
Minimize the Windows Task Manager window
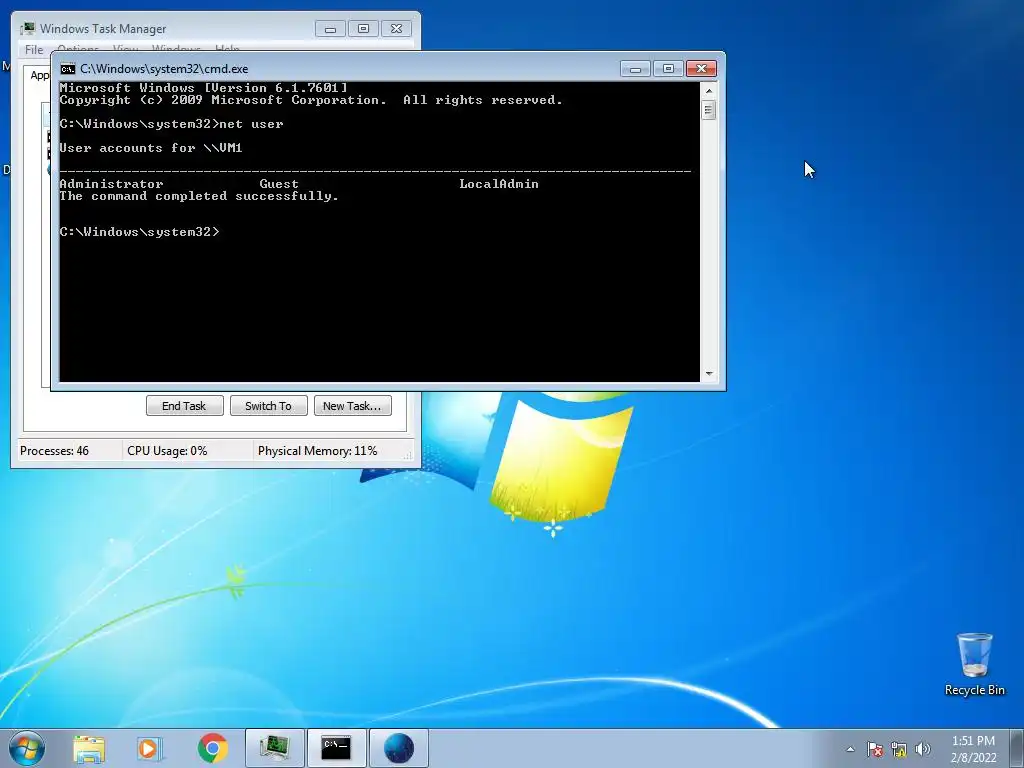point(330,29)
